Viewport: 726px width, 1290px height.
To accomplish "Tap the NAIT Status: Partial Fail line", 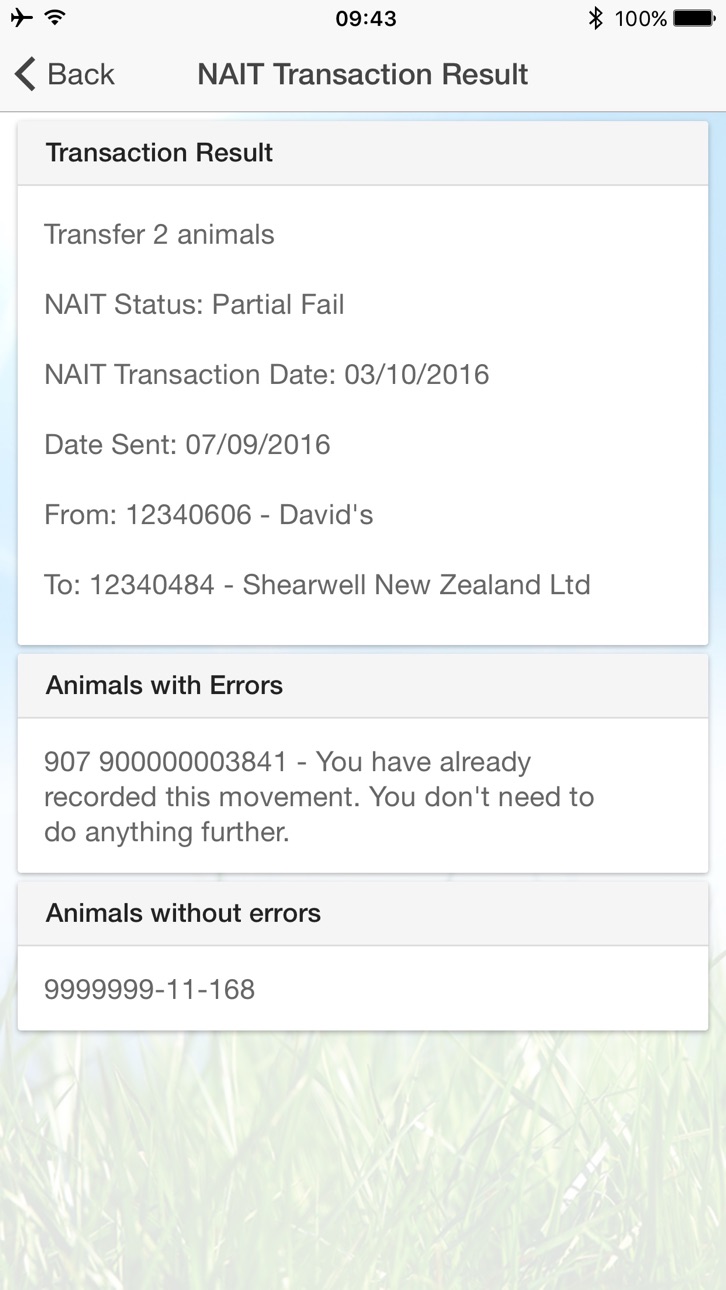I will coord(194,304).
